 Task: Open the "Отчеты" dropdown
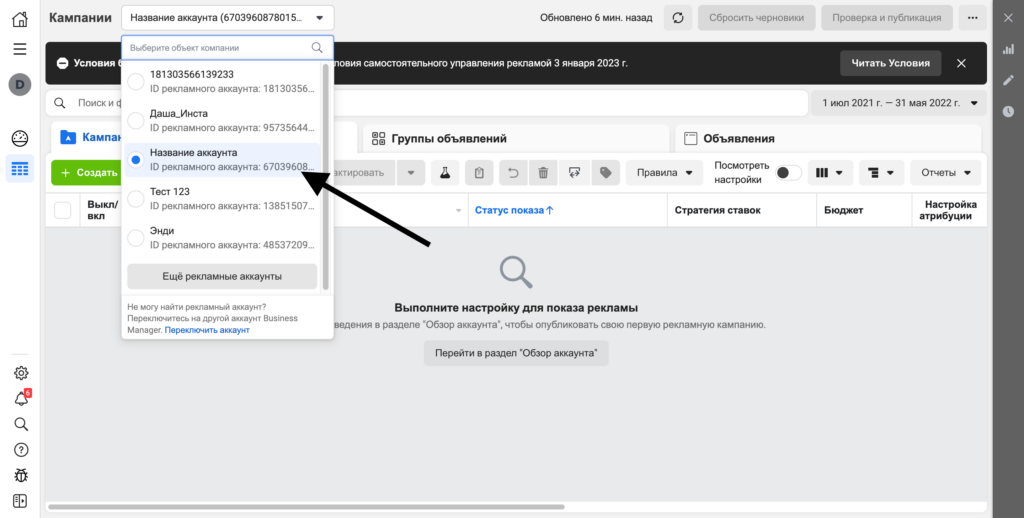[x=945, y=173]
